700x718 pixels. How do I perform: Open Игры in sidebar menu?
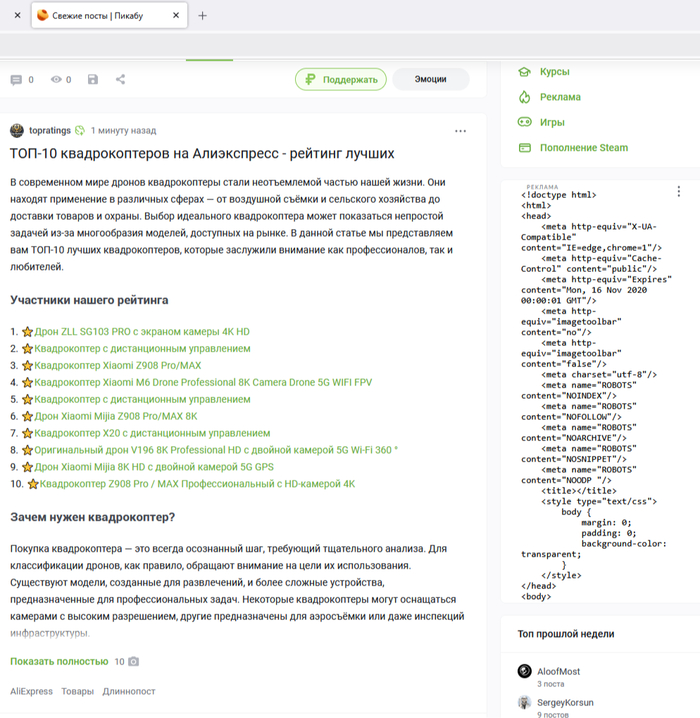[552, 122]
